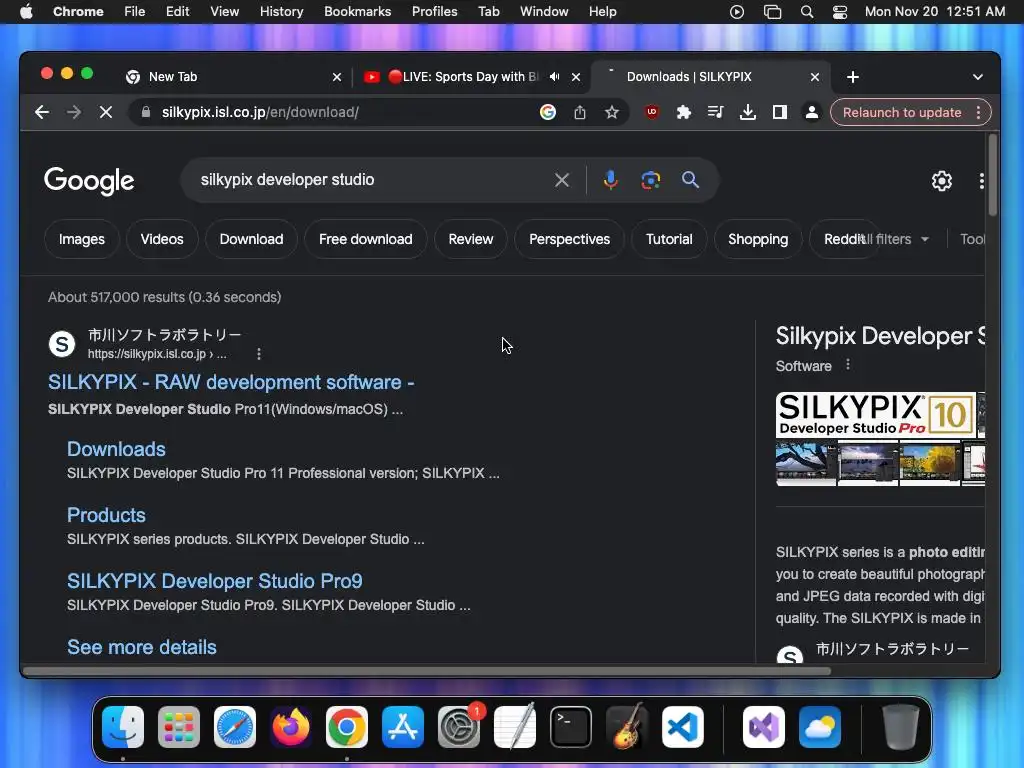1024x768 pixels.
Task: Go to Google home via the logo
Action: [x=89, y=181]
